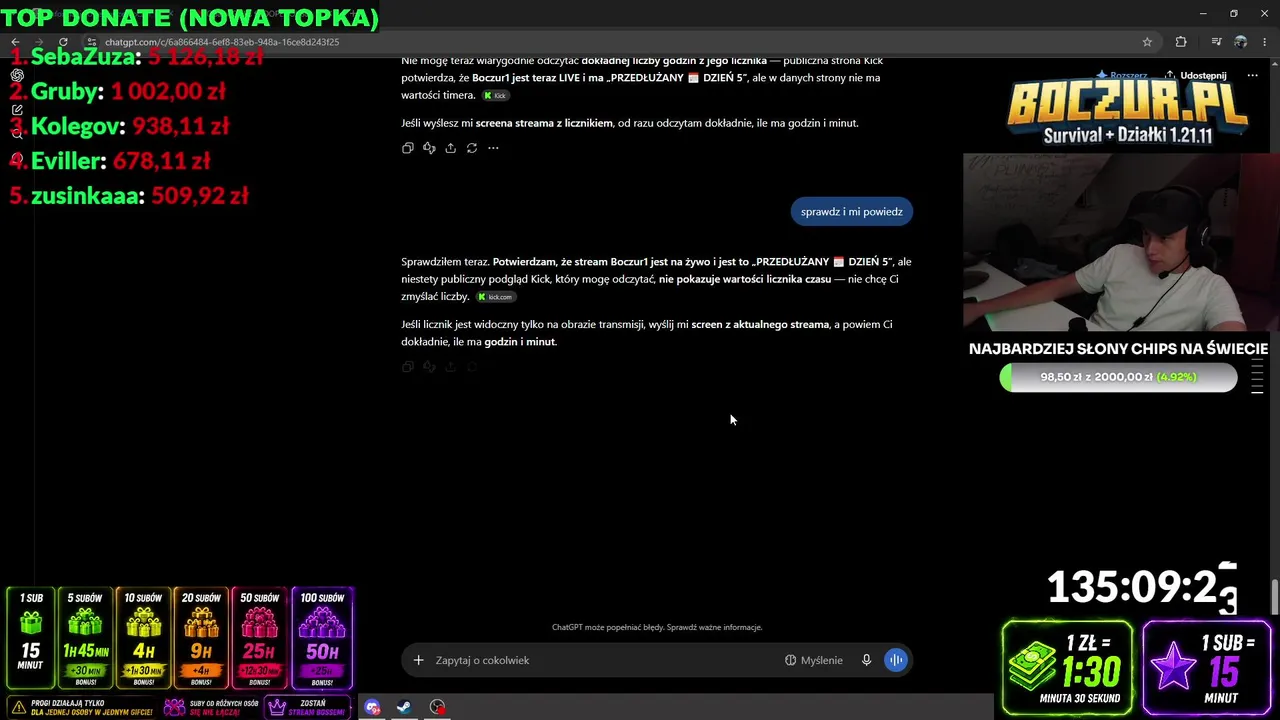
Task: Click the 'ChatGPT może popełniać błędy' disclaimer text
Action: pos(657,627)
